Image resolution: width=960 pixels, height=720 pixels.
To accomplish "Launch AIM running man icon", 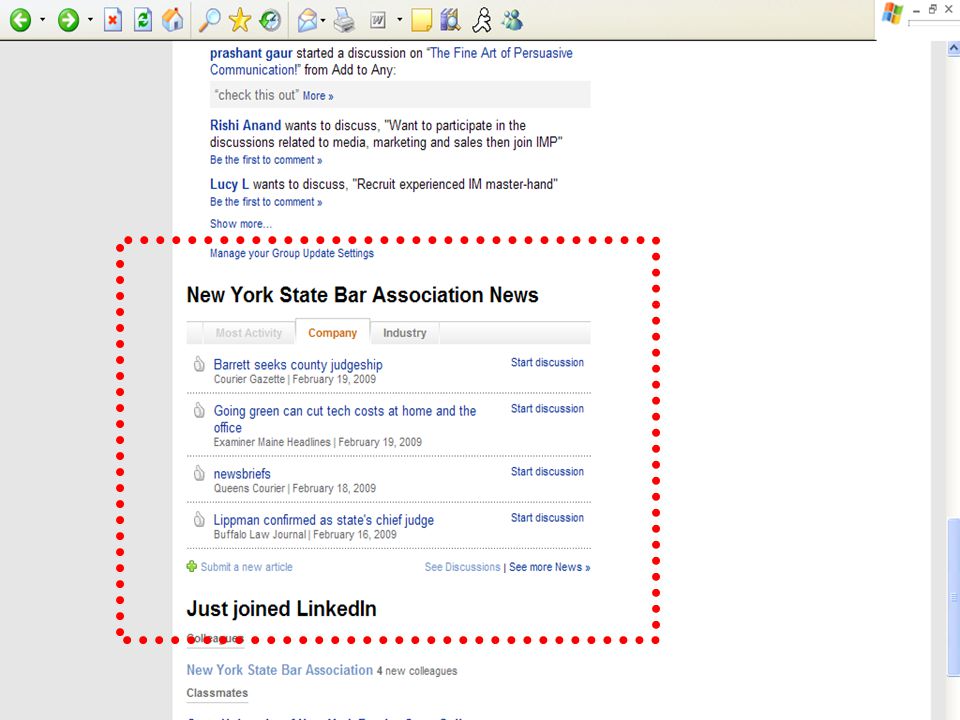I will coord(482,20).
